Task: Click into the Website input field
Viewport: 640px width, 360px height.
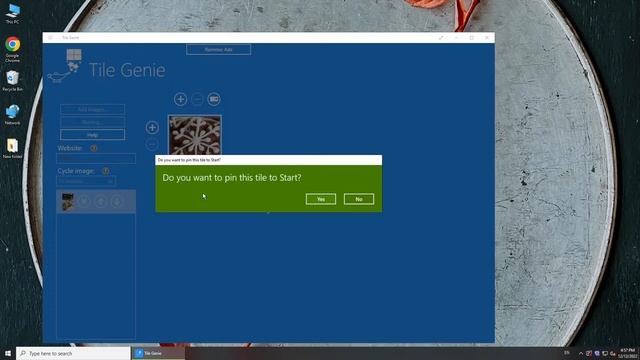Action: 96,158
